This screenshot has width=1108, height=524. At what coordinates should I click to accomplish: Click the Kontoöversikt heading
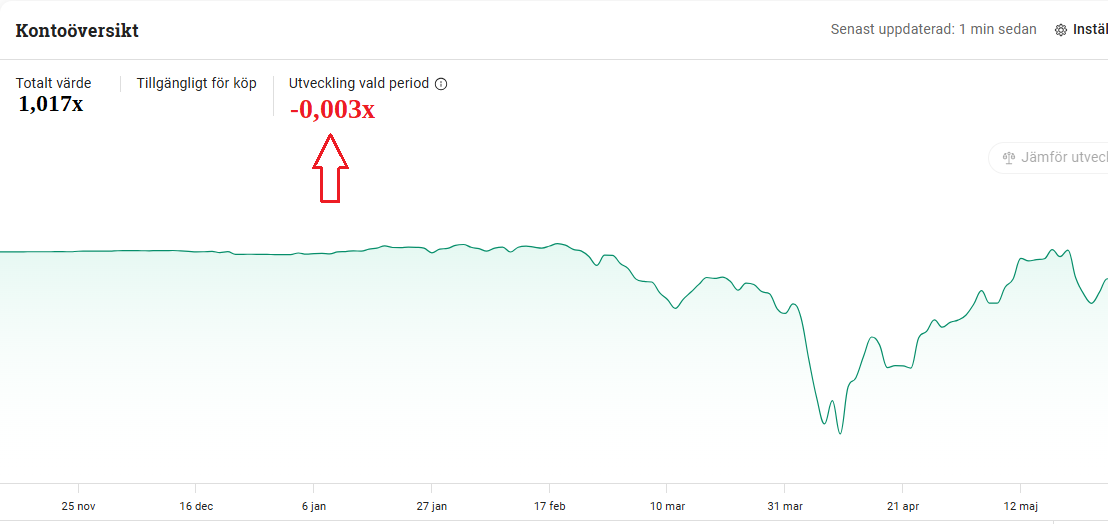[77, 30]
